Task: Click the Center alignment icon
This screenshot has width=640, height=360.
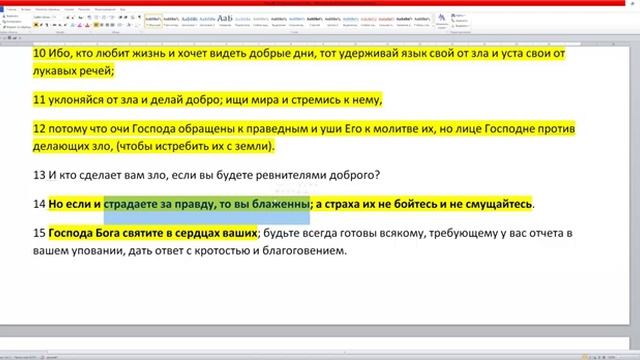Action: 102,25
